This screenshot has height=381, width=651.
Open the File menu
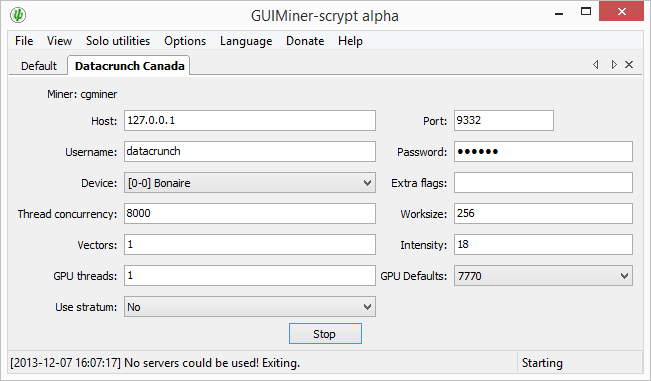(x=24, y=41)
